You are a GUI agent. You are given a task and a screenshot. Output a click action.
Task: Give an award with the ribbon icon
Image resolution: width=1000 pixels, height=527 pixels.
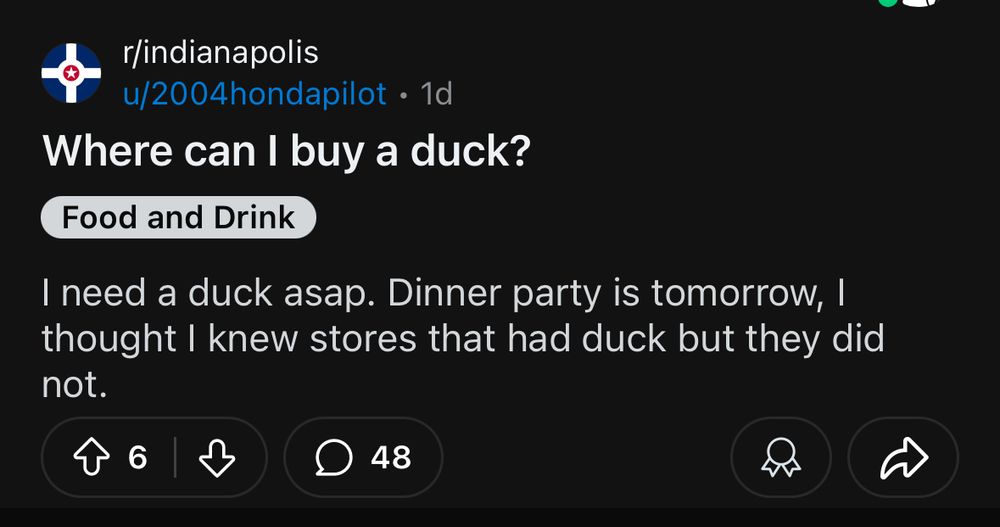click(x=781, y=457)
